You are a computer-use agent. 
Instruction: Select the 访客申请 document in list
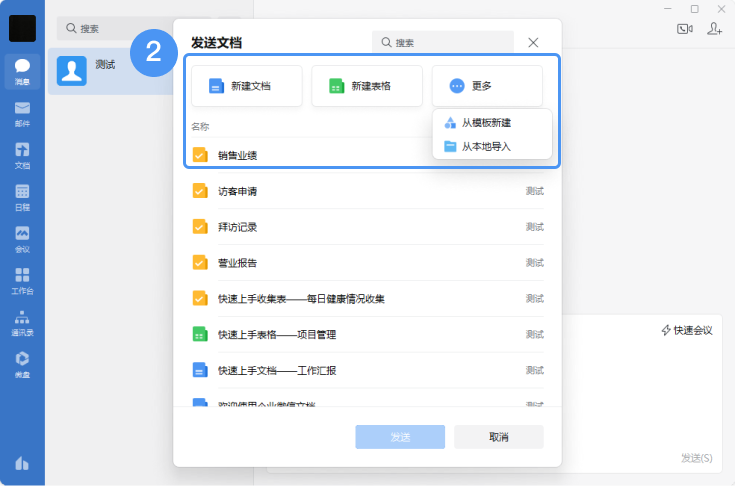coord(238,191)
